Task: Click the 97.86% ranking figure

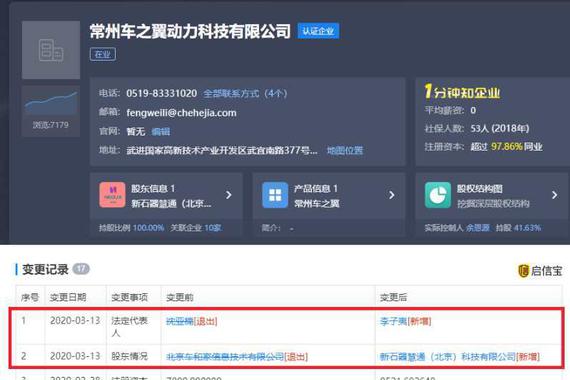Action: coord(507,147)
